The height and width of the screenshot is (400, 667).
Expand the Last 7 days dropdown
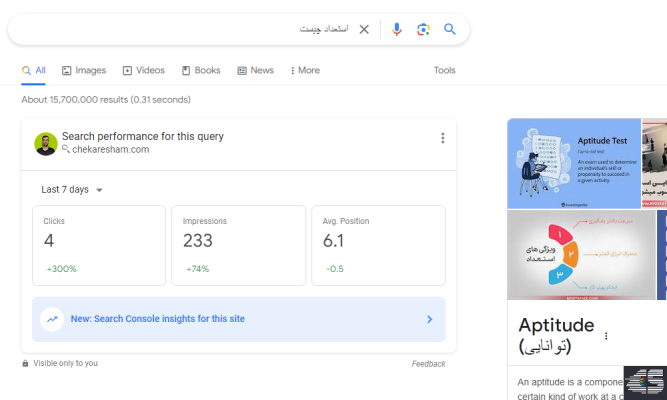pyautogui.click(x=72, y=189)
